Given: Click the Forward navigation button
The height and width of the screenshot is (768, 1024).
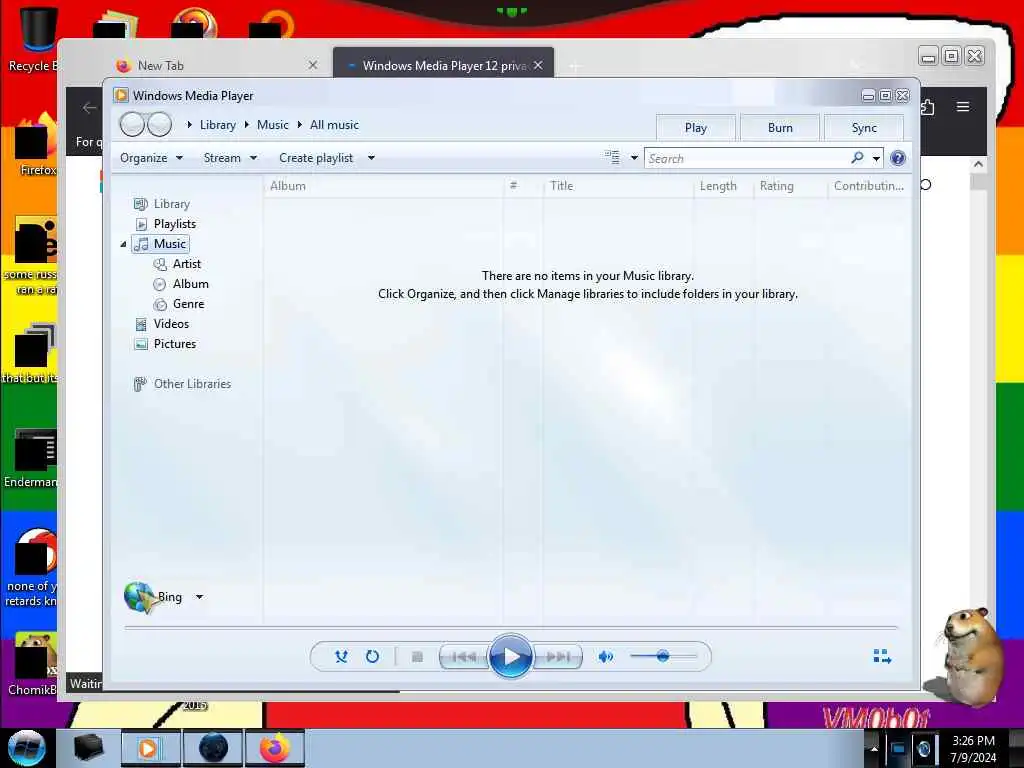Looking at the screenshot, I should click(160, 124).
